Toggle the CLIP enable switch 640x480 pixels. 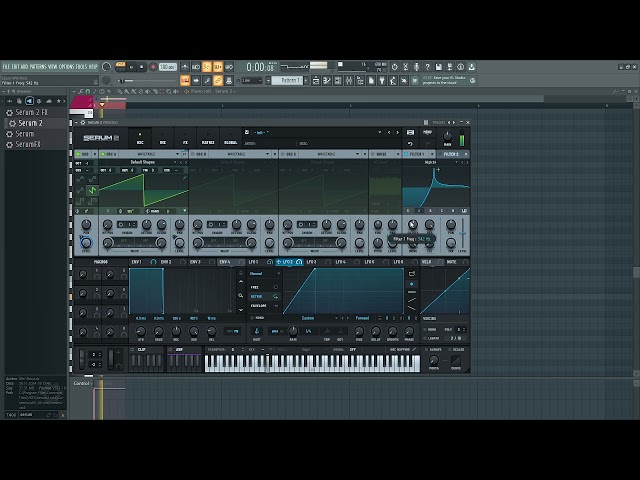coord(132,350)
